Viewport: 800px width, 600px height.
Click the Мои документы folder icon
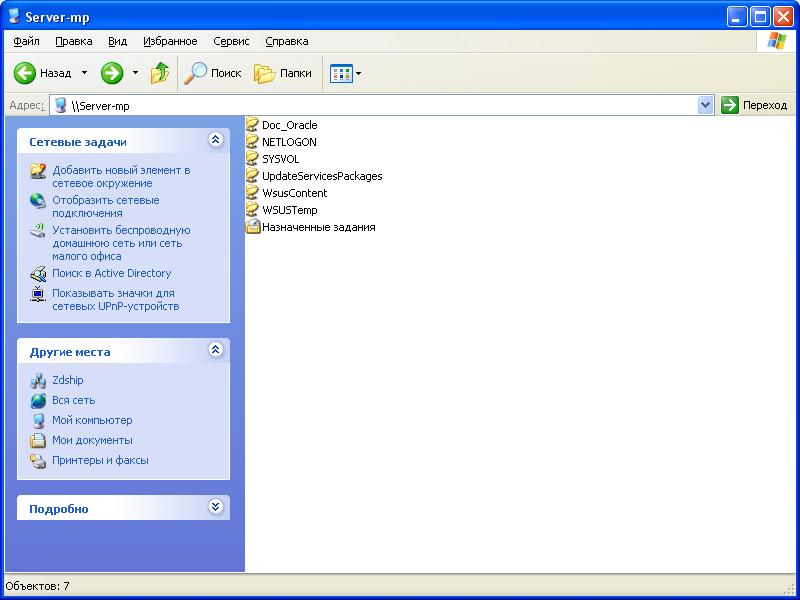click(38, 440)
